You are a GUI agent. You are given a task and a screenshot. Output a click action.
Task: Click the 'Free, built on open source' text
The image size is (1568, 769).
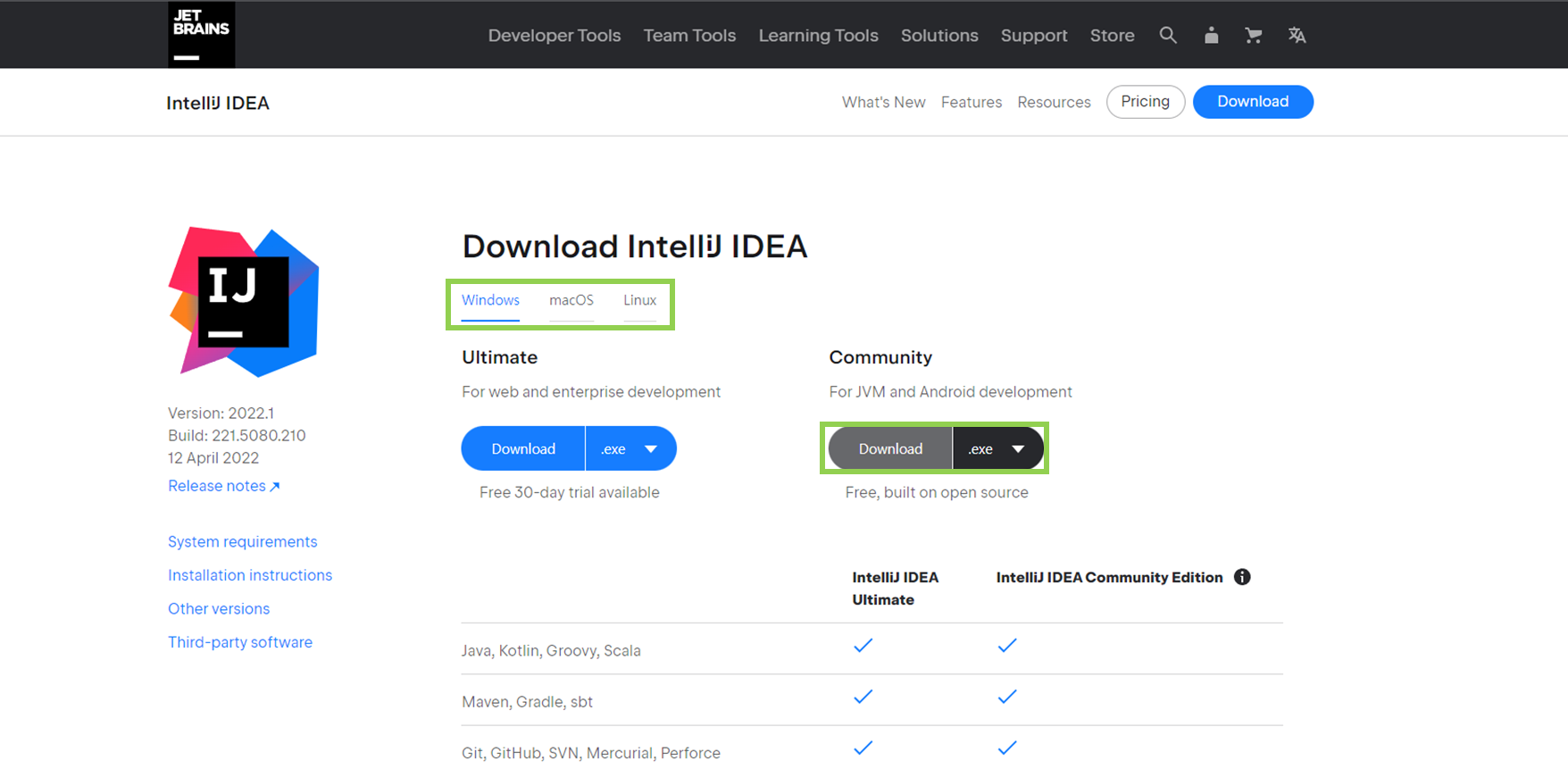coord(937,492)
